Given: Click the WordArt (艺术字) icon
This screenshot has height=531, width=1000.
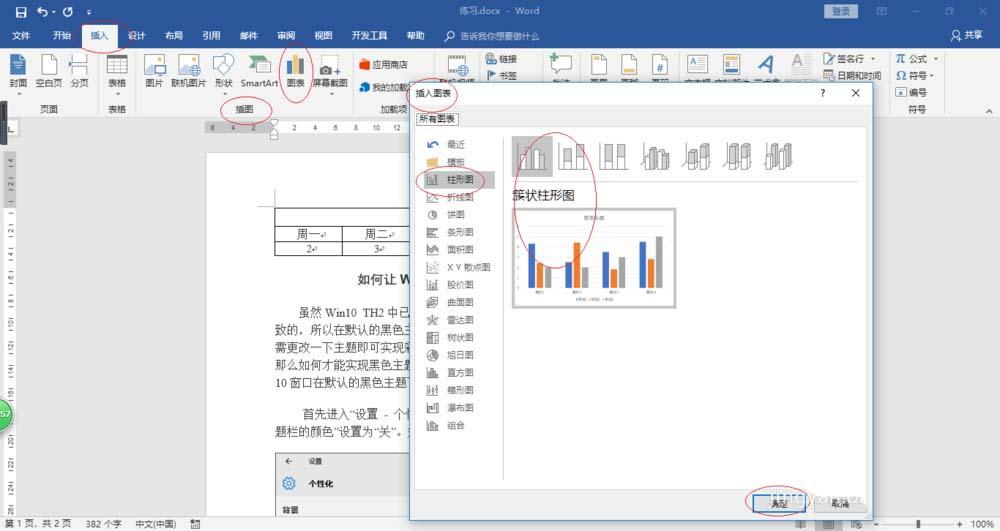Looking at the screenshot, I should pyautogui.click(x=766, y=64).
